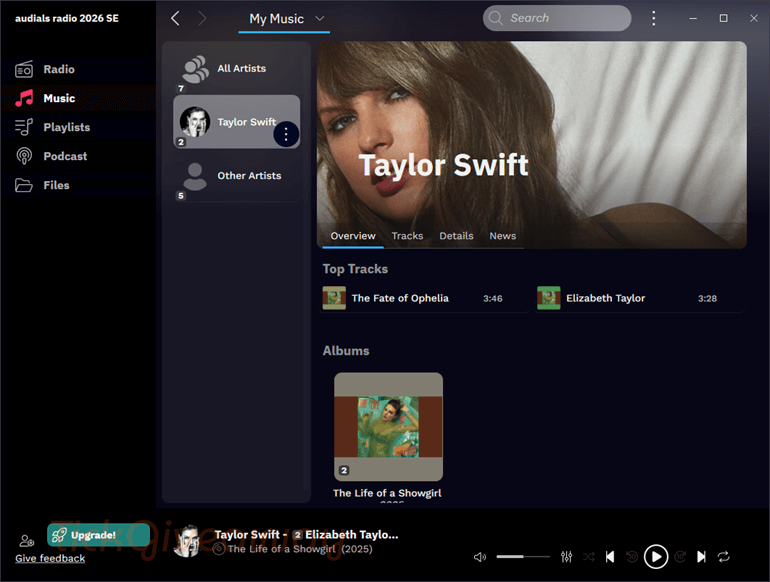Open the Give feedback link
Viewport: 770px width, 582px height.
[x=50, y=558]
